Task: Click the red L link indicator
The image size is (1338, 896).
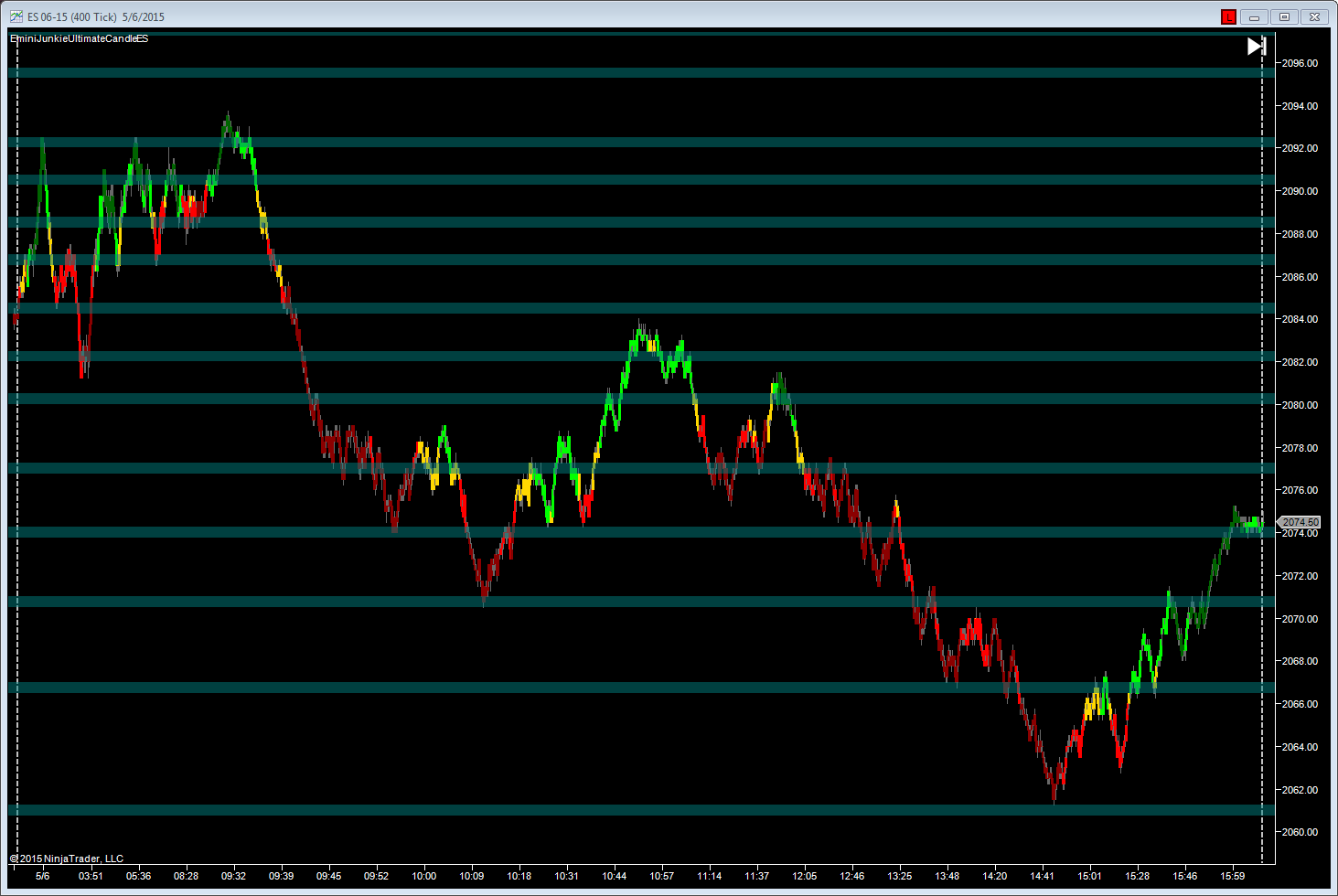Action: click(1228, 17)
